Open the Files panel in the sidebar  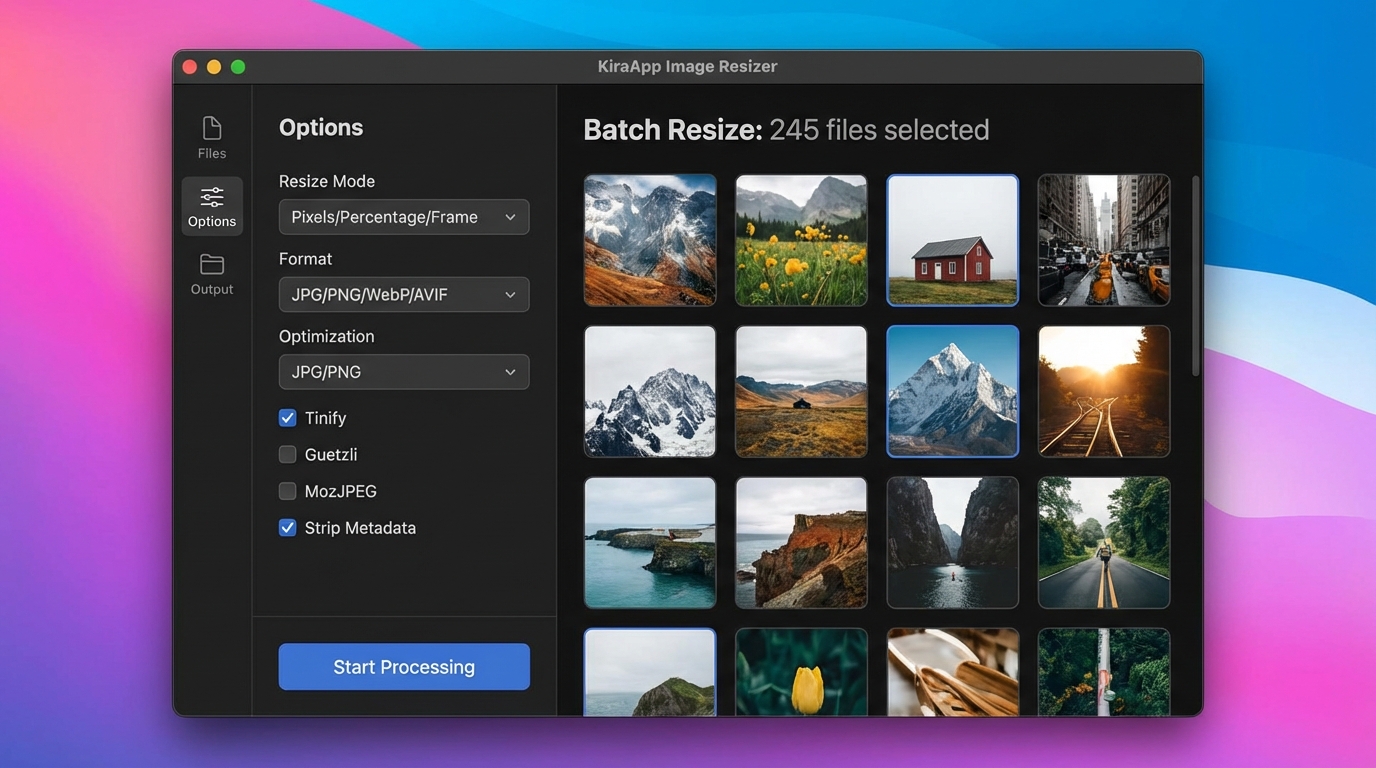coord(211,137)
